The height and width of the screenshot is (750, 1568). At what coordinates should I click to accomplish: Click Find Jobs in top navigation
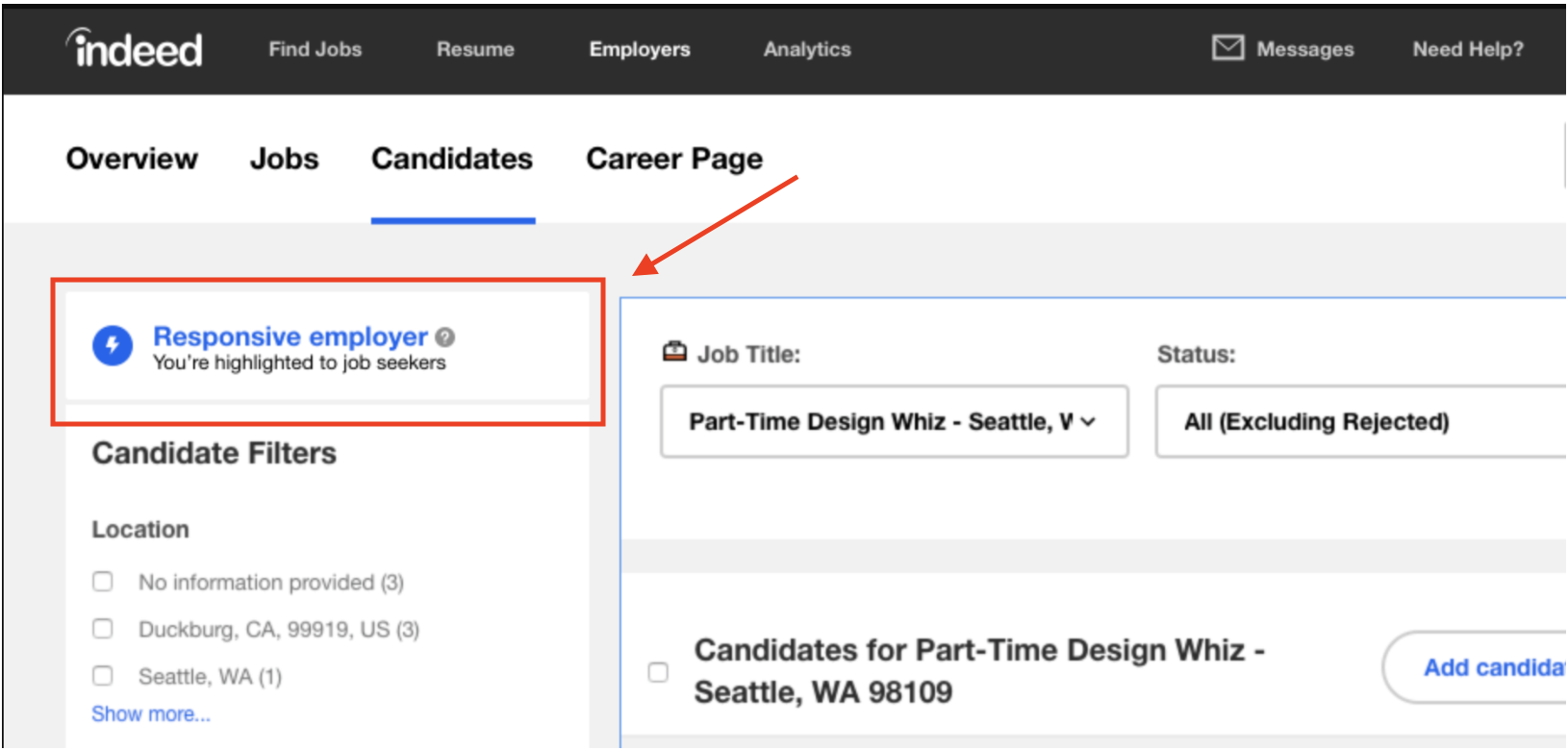point(315,49)
